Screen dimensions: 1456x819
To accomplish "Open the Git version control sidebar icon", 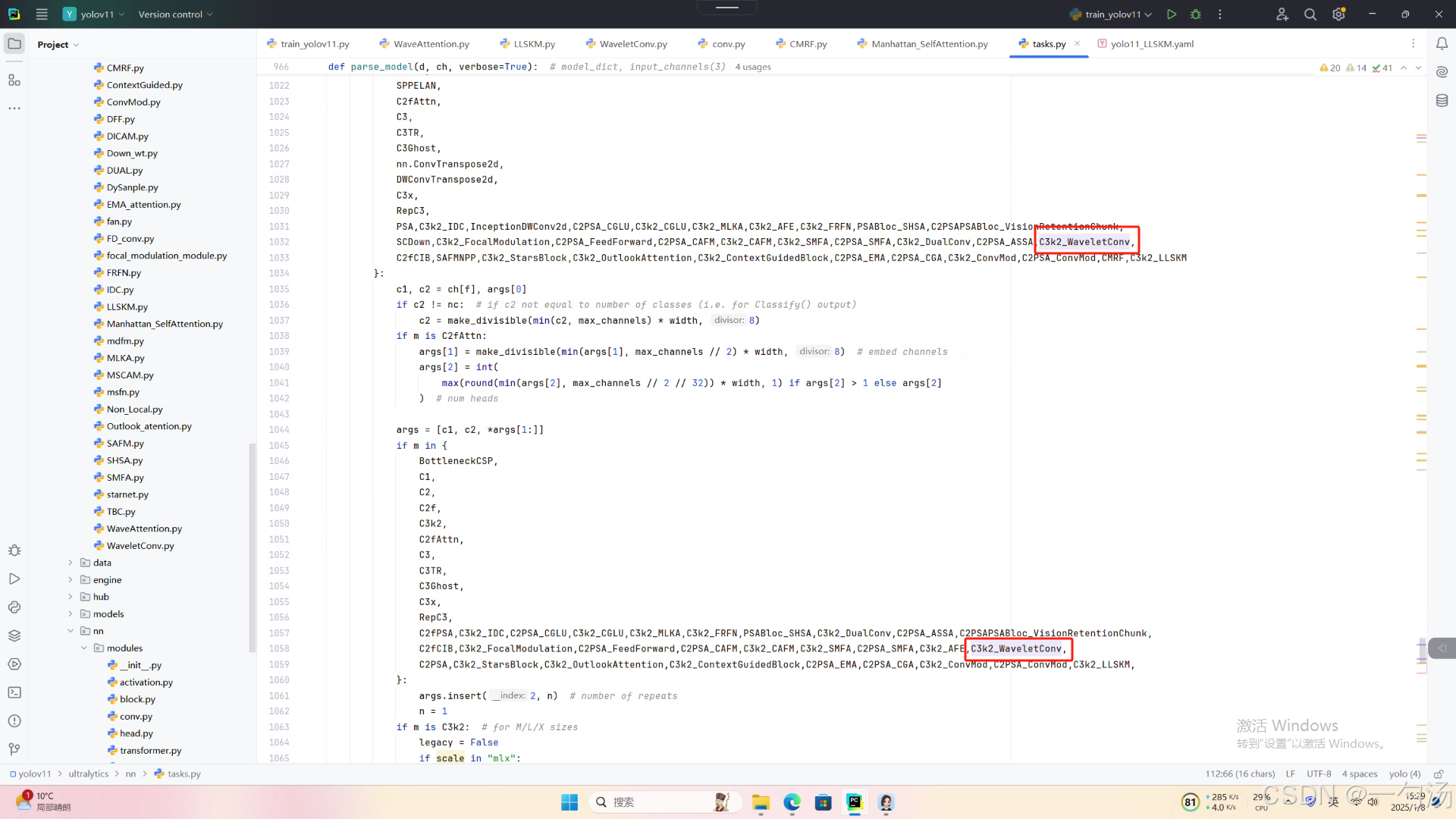I will click(14, 749).
